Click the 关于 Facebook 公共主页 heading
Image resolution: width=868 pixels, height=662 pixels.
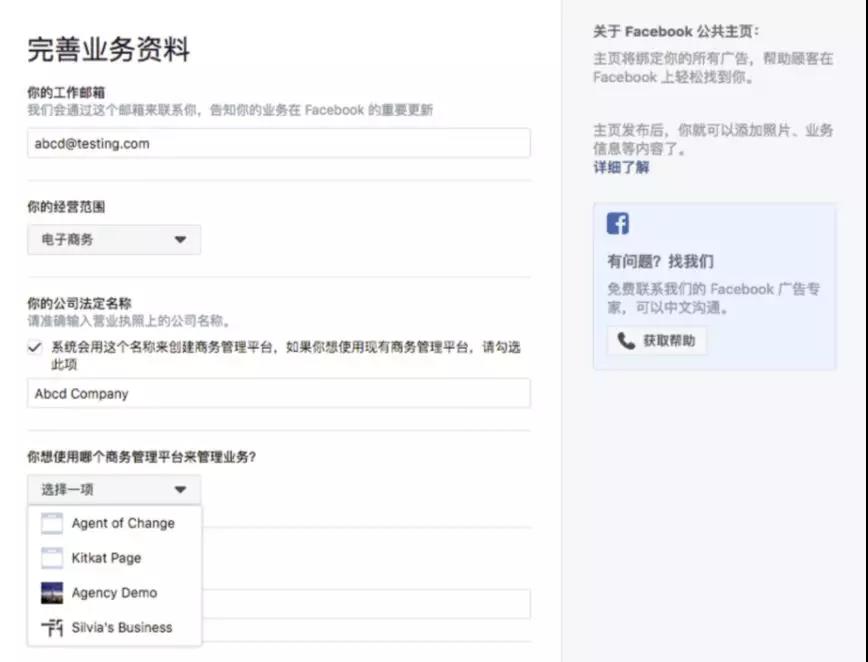pyautogui.click(x=676, y=32)
